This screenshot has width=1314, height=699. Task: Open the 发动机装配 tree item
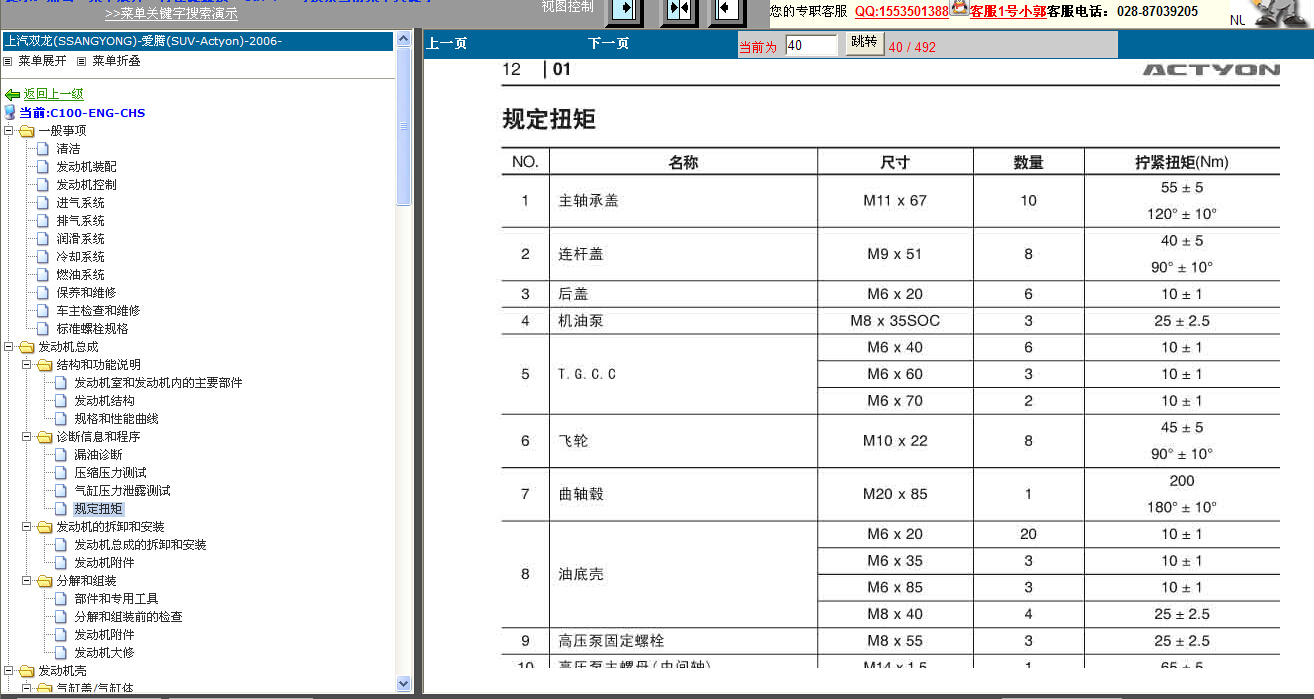(86, 167)
